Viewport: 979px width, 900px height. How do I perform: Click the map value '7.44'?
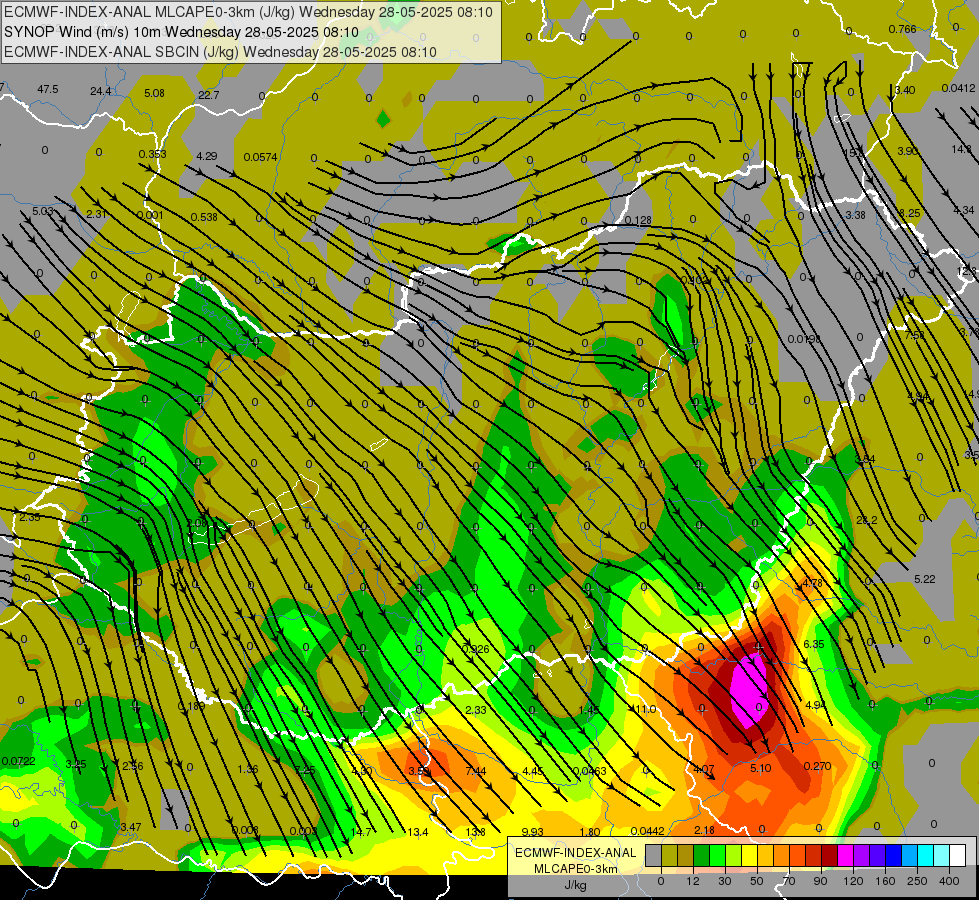click(476, 771)
